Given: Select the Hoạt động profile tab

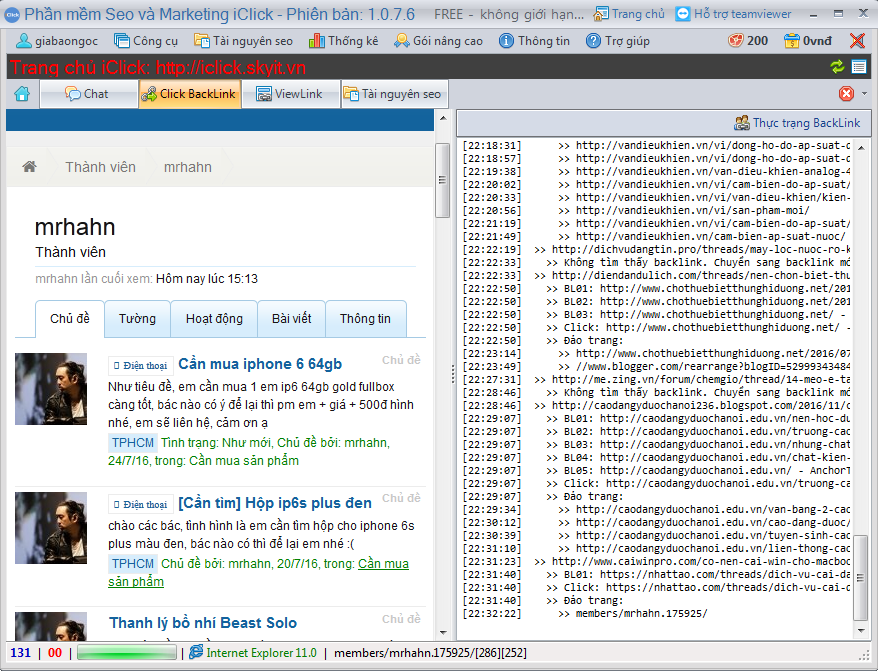Looking at the screenshot, I should (214, 319).
